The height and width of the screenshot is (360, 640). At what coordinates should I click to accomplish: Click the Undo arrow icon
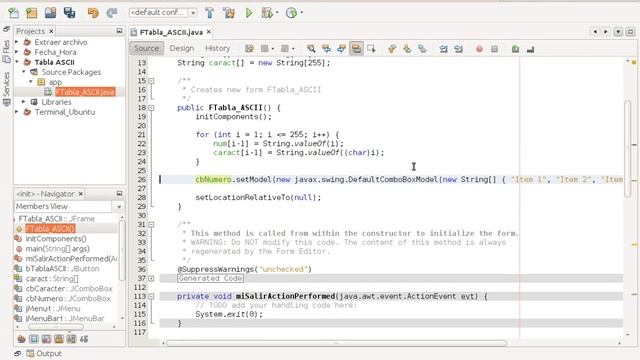93,13
